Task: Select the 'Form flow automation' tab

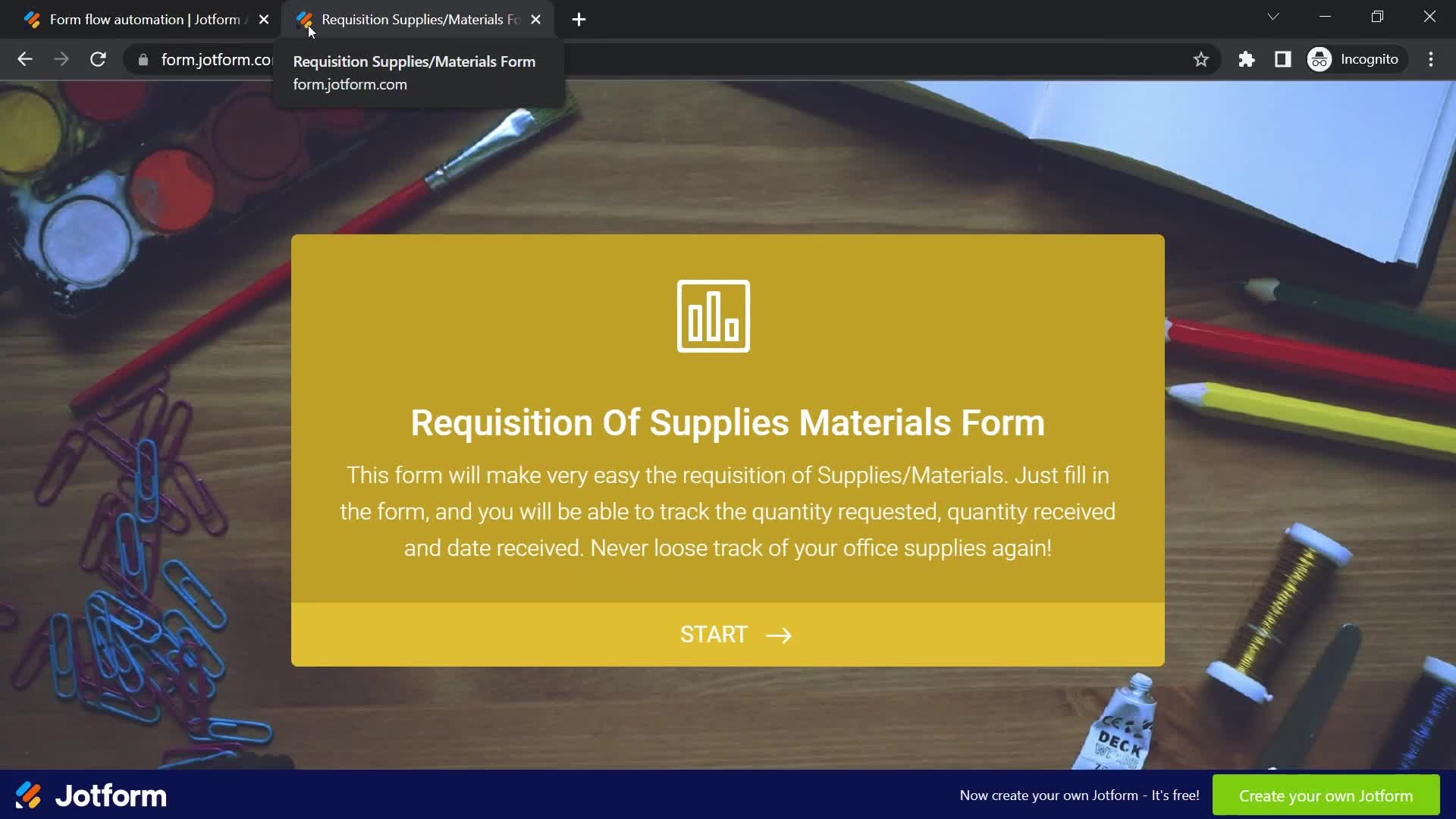Action: pos(145,20)
